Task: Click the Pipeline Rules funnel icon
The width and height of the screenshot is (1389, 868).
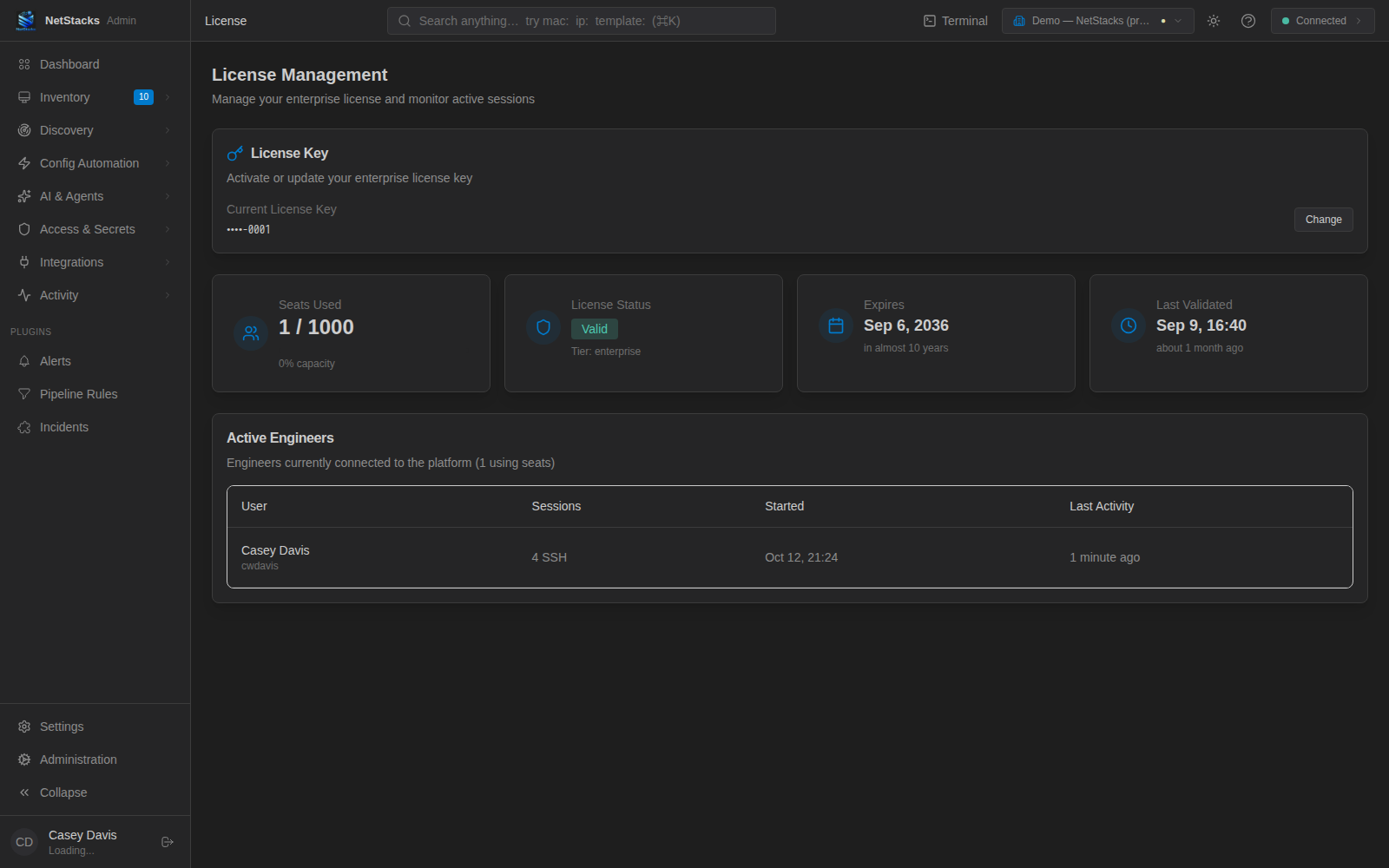Action: [x=24, y=394]
